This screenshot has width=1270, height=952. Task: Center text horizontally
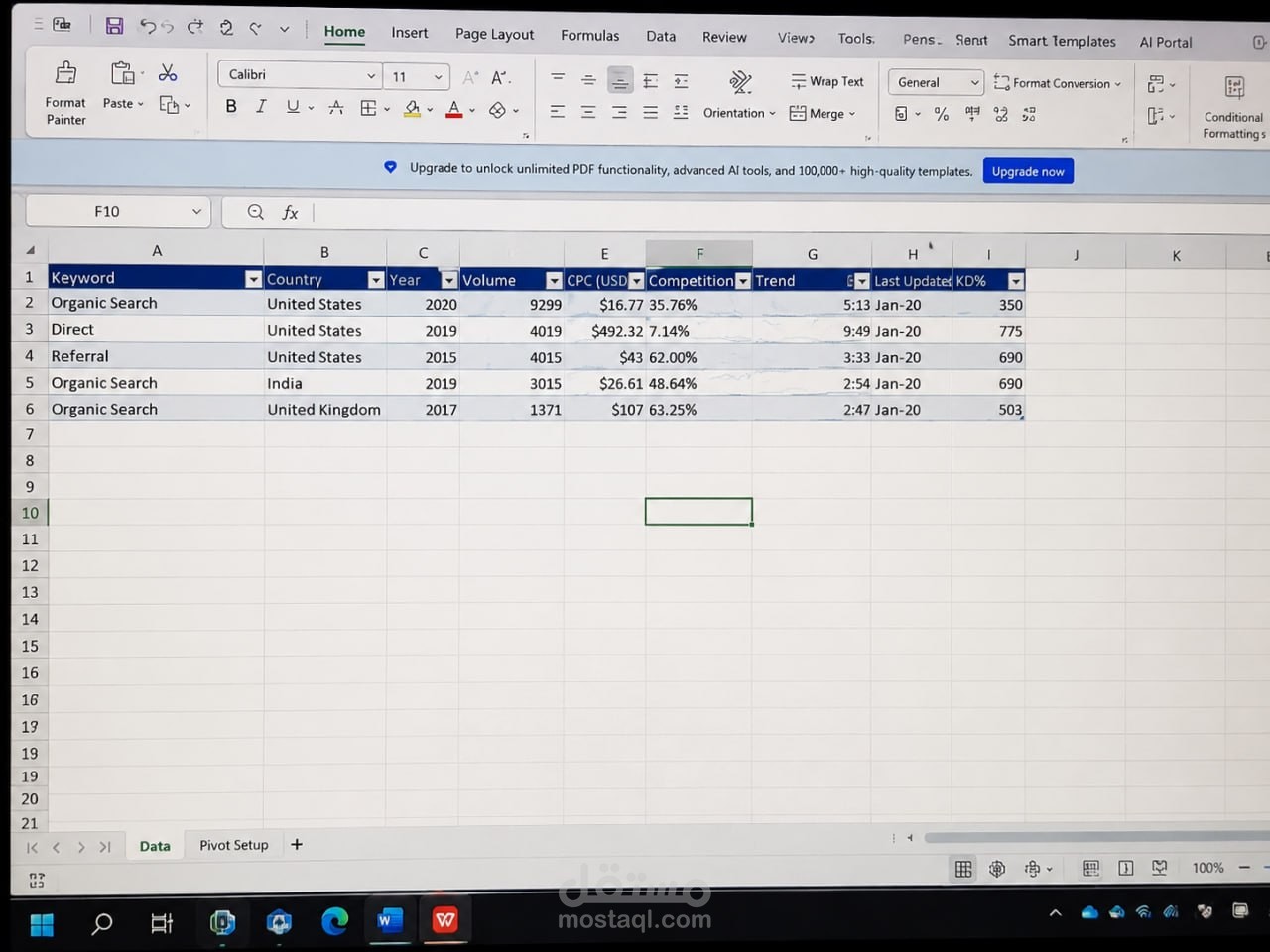coord(588,112)
